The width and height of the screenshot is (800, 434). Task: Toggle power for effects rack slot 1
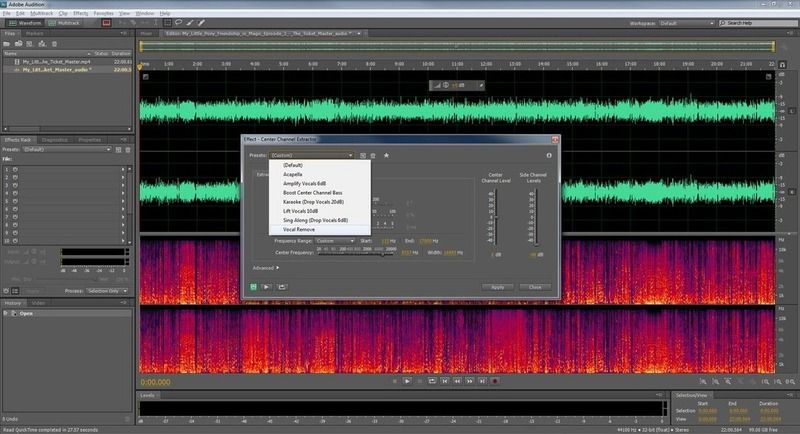click(15, 169)
